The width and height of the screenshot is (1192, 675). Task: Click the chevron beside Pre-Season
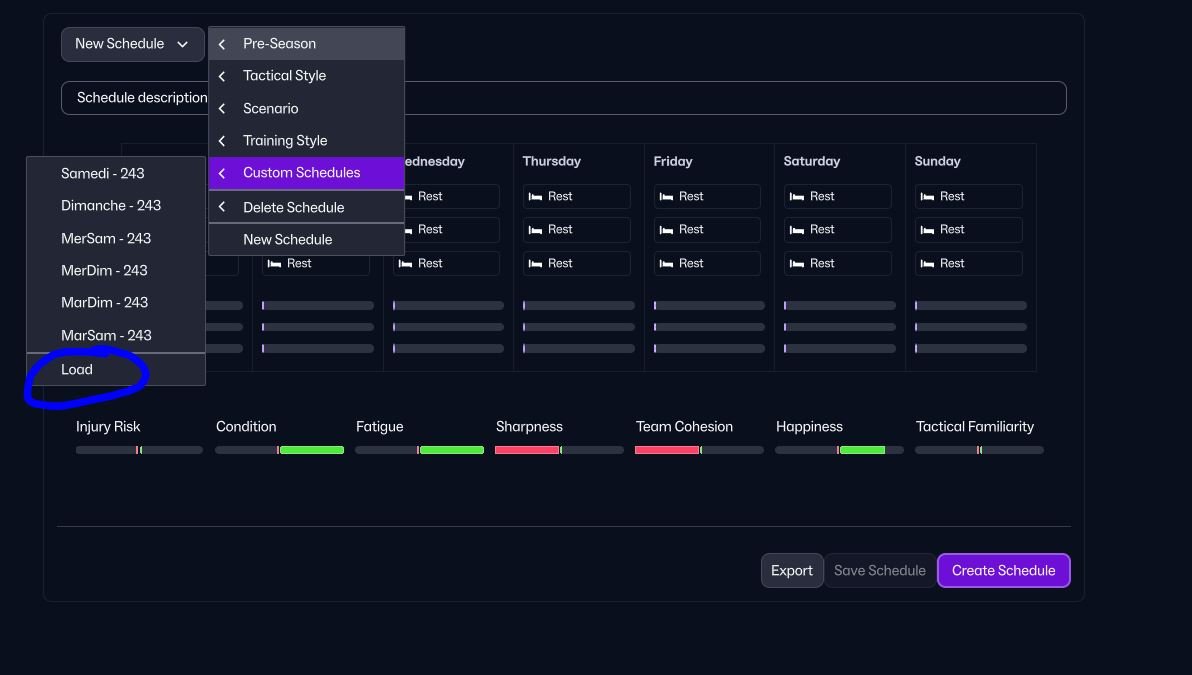[222, 44]
